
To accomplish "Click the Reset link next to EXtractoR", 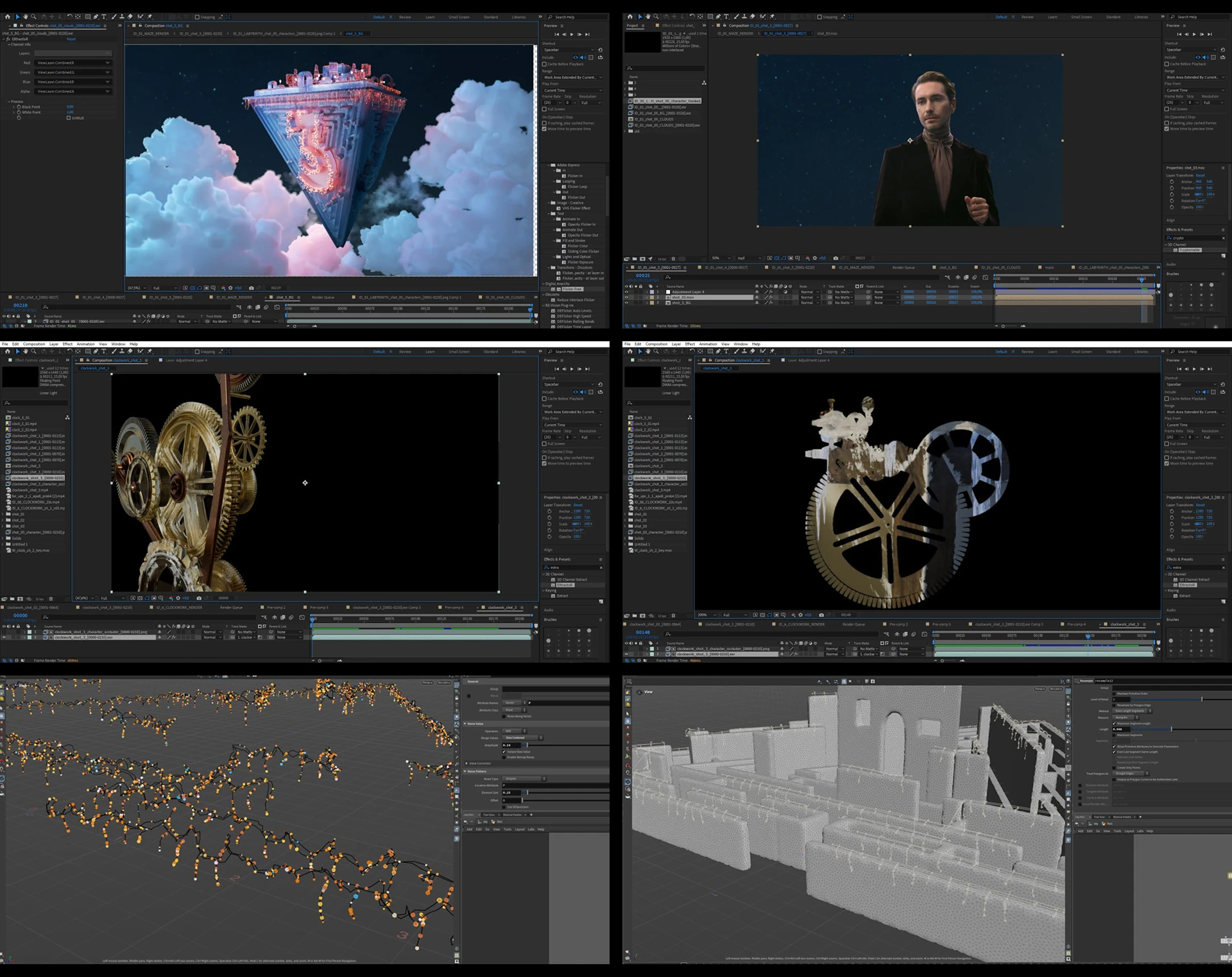I will (x=71, y=39).
